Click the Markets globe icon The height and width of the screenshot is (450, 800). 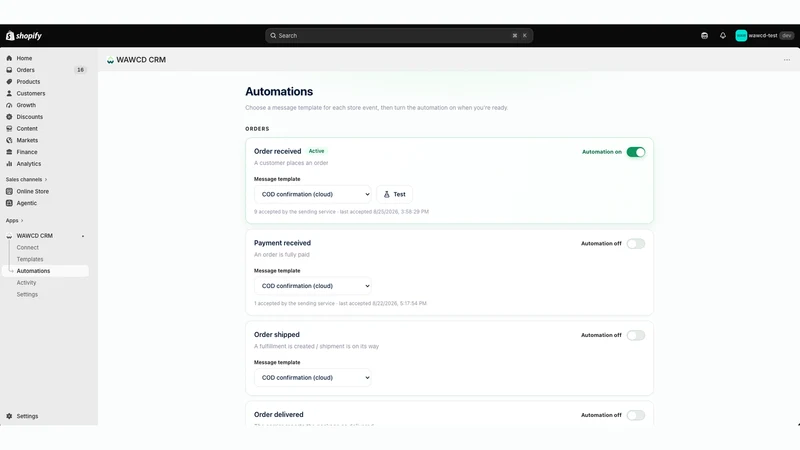(9, 140)
